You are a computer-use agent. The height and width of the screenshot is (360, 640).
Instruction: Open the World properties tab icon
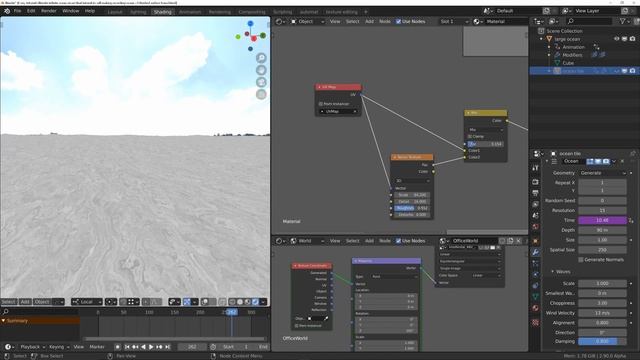536,227
